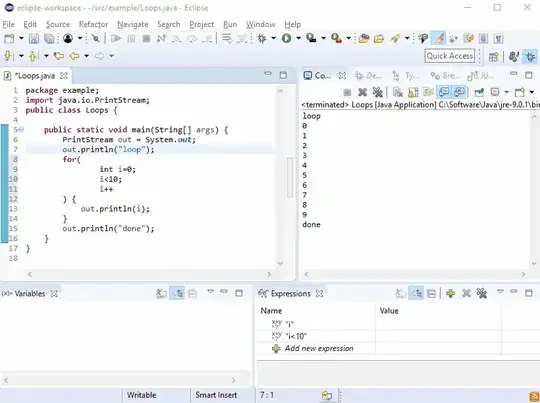
Task: Toggle Mark Occurrences highlighter button
Action: pyautogui.click(x=438, y=38)
